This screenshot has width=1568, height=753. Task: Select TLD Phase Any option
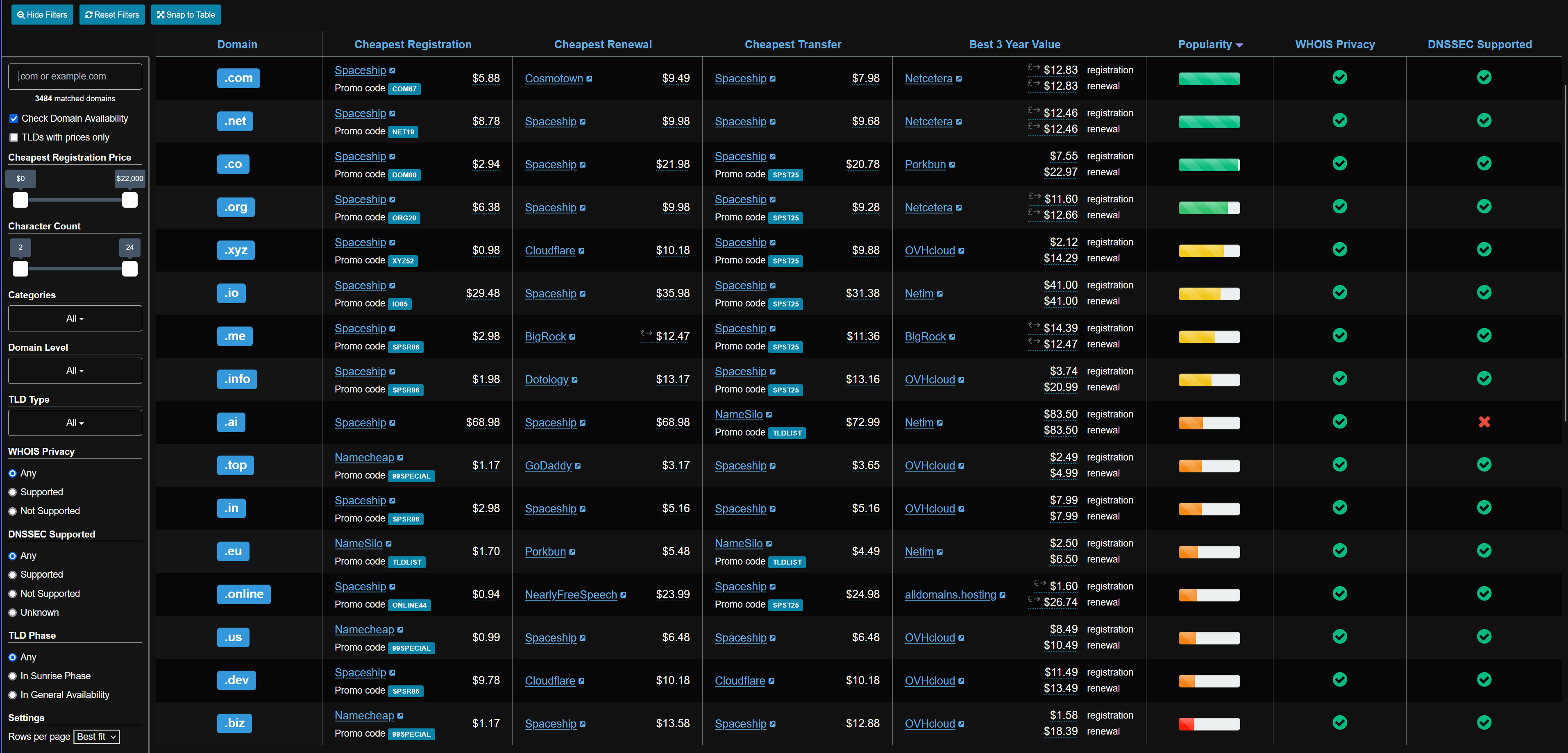pyautogui.click(x=12, y=658)
